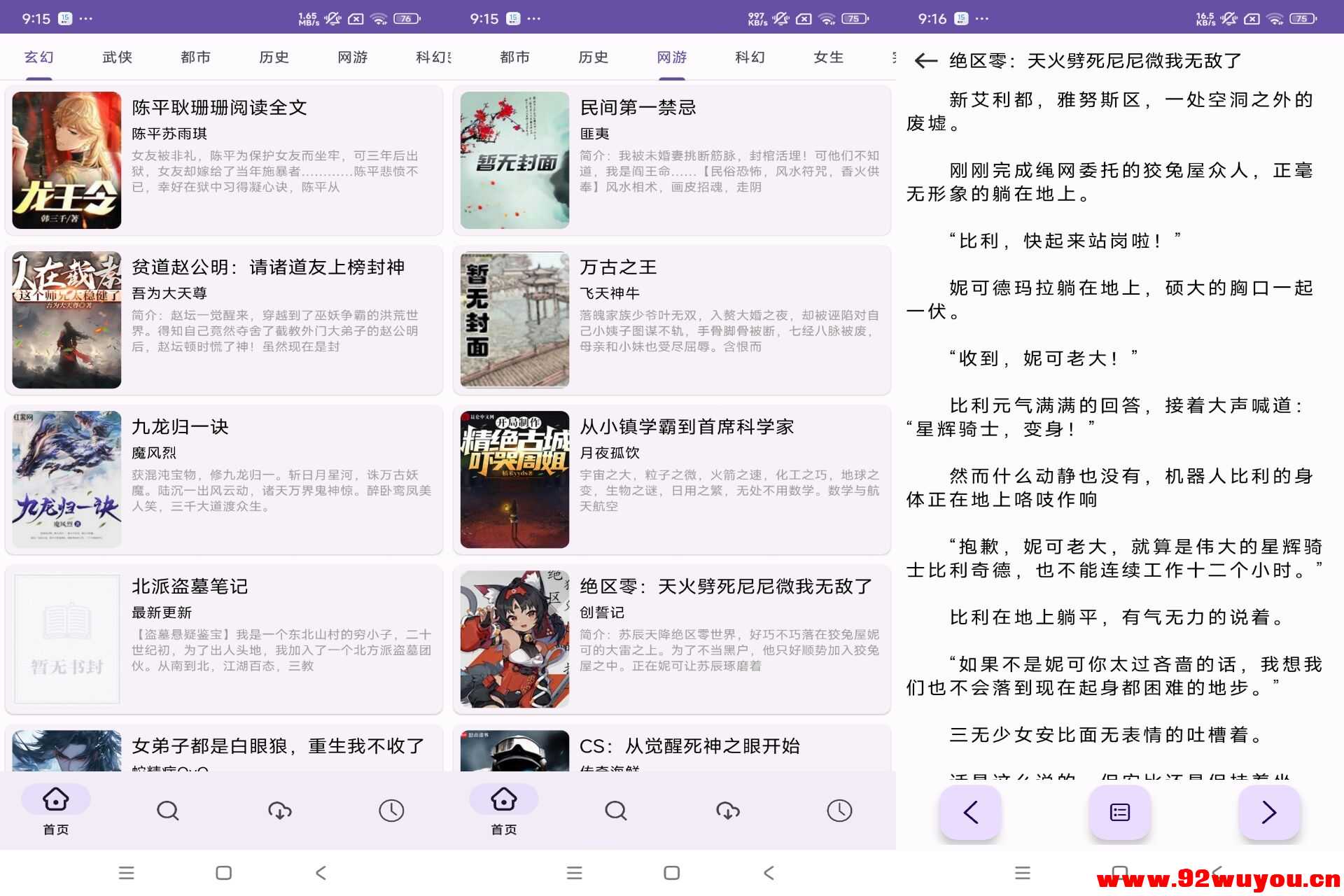This screenshot has height=896, width=1344.
Task: Switch to the 女生 category tab
Action: click(x=829, y=57)
